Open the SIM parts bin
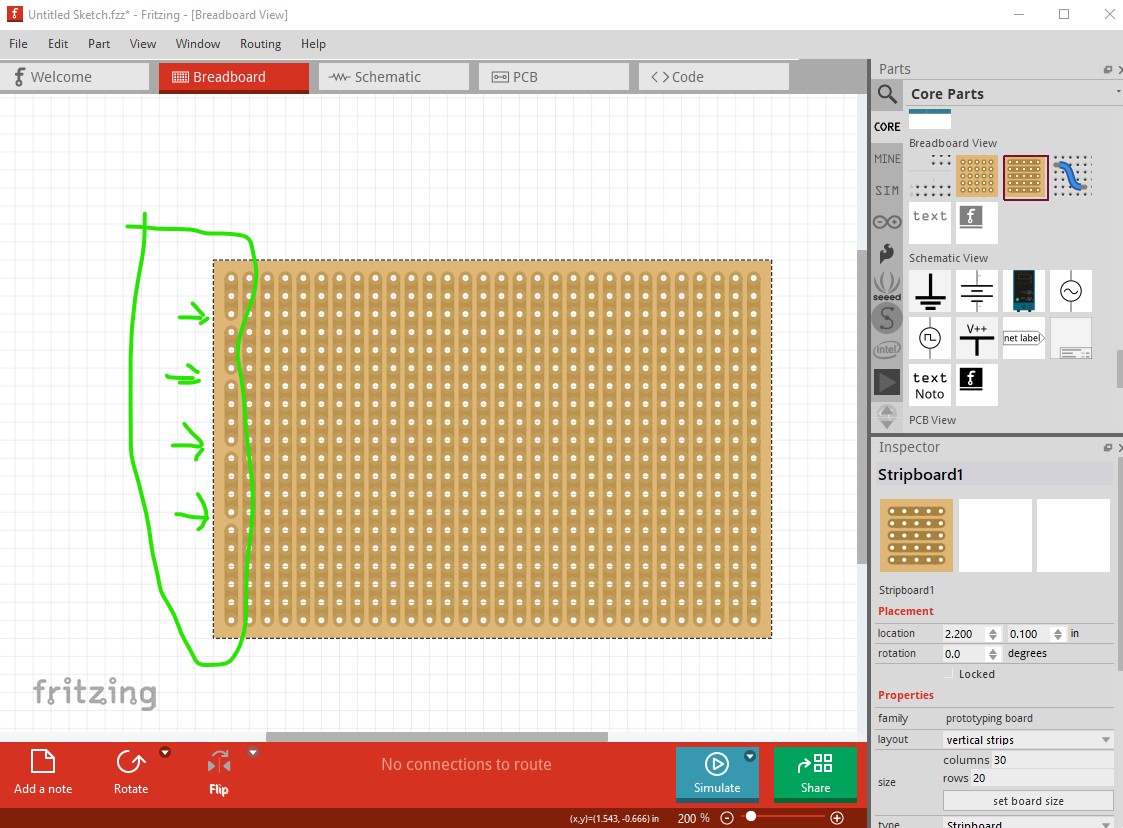The image size is (1123, 828). click(x=887, y=191)
